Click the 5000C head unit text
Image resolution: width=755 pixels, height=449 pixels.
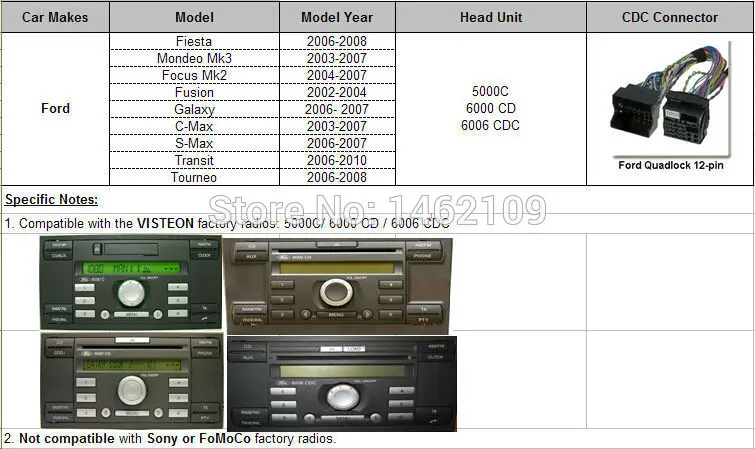(490, 91)
